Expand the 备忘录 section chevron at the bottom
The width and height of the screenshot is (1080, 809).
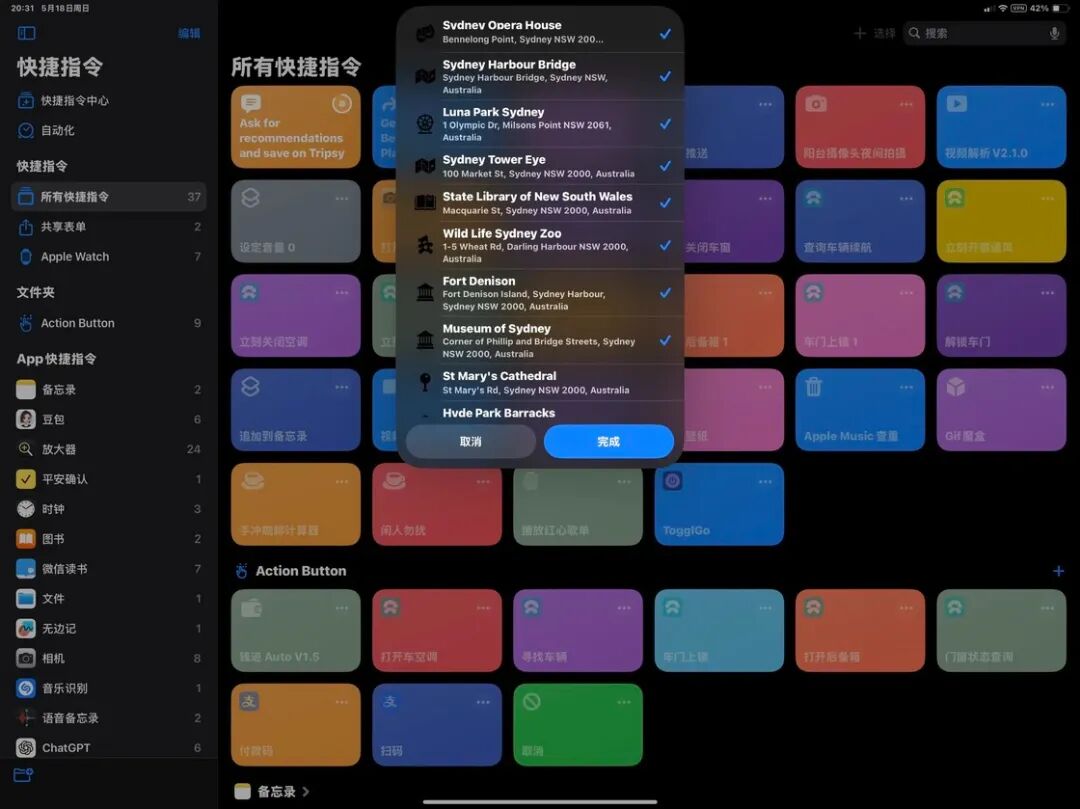pos(306,792)
